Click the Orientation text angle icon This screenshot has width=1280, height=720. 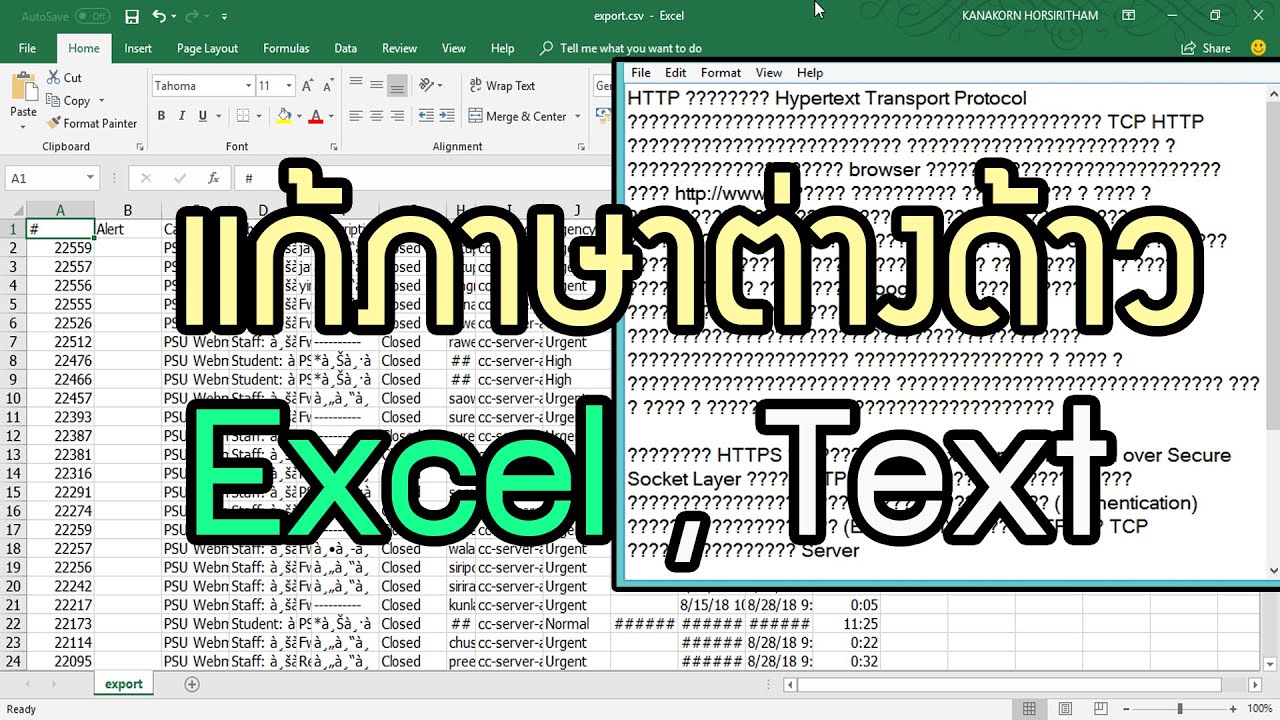[x=428, y=86]
